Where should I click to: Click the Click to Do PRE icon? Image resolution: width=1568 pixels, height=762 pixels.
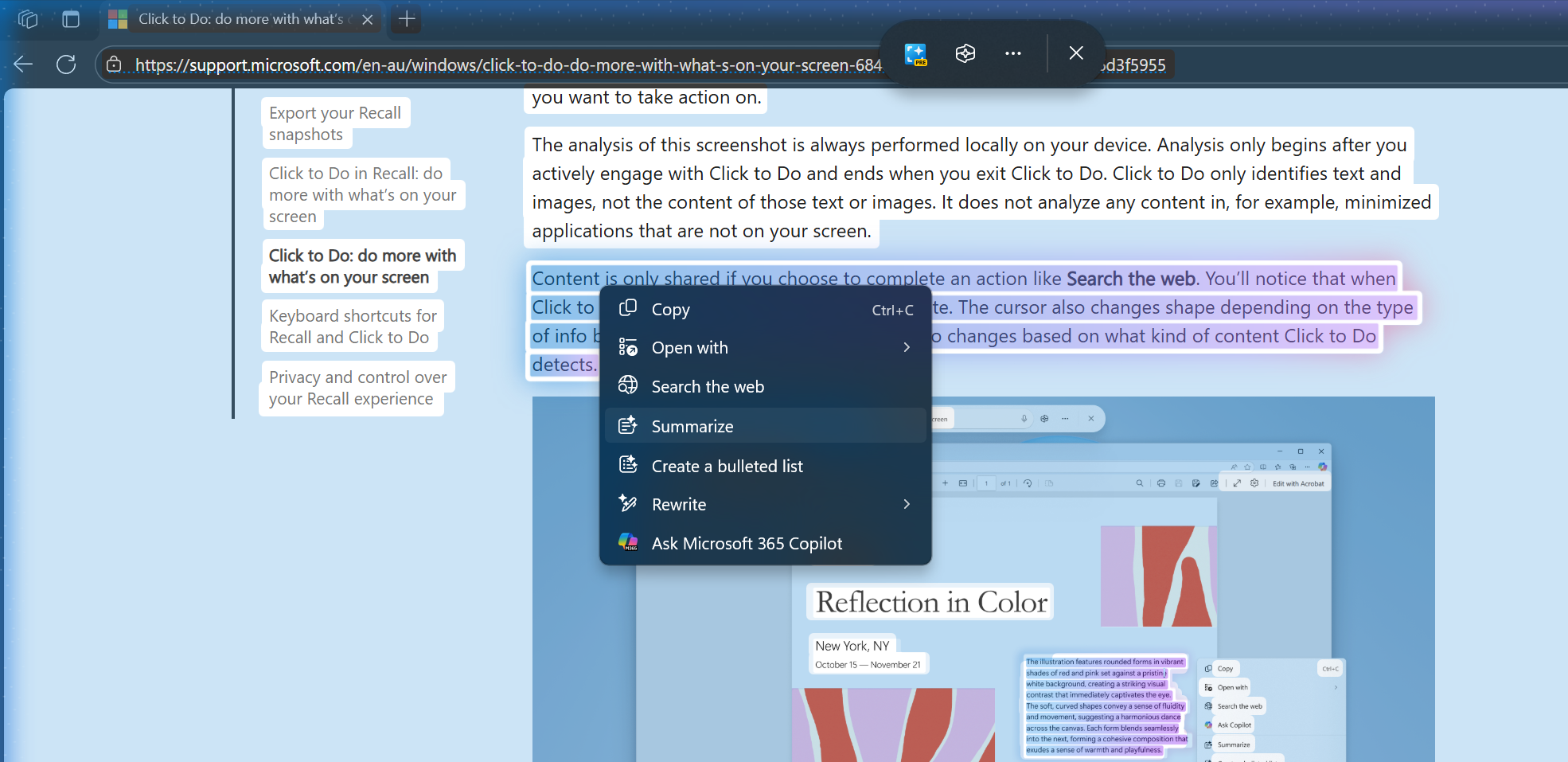pyautogui.click(x=916, y=54)
